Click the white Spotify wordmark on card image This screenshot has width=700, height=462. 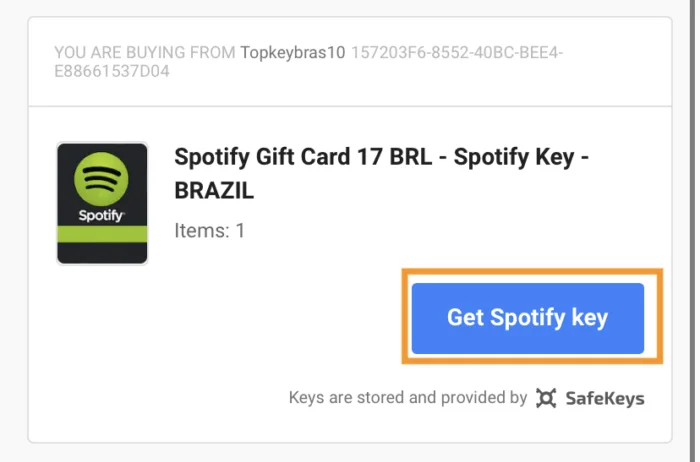pos(102,216)
